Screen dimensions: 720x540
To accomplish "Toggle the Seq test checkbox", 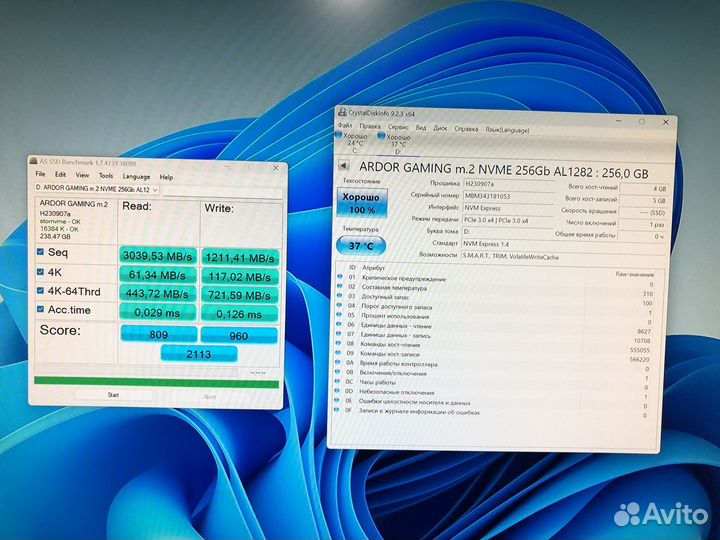I will pos(40,252).
